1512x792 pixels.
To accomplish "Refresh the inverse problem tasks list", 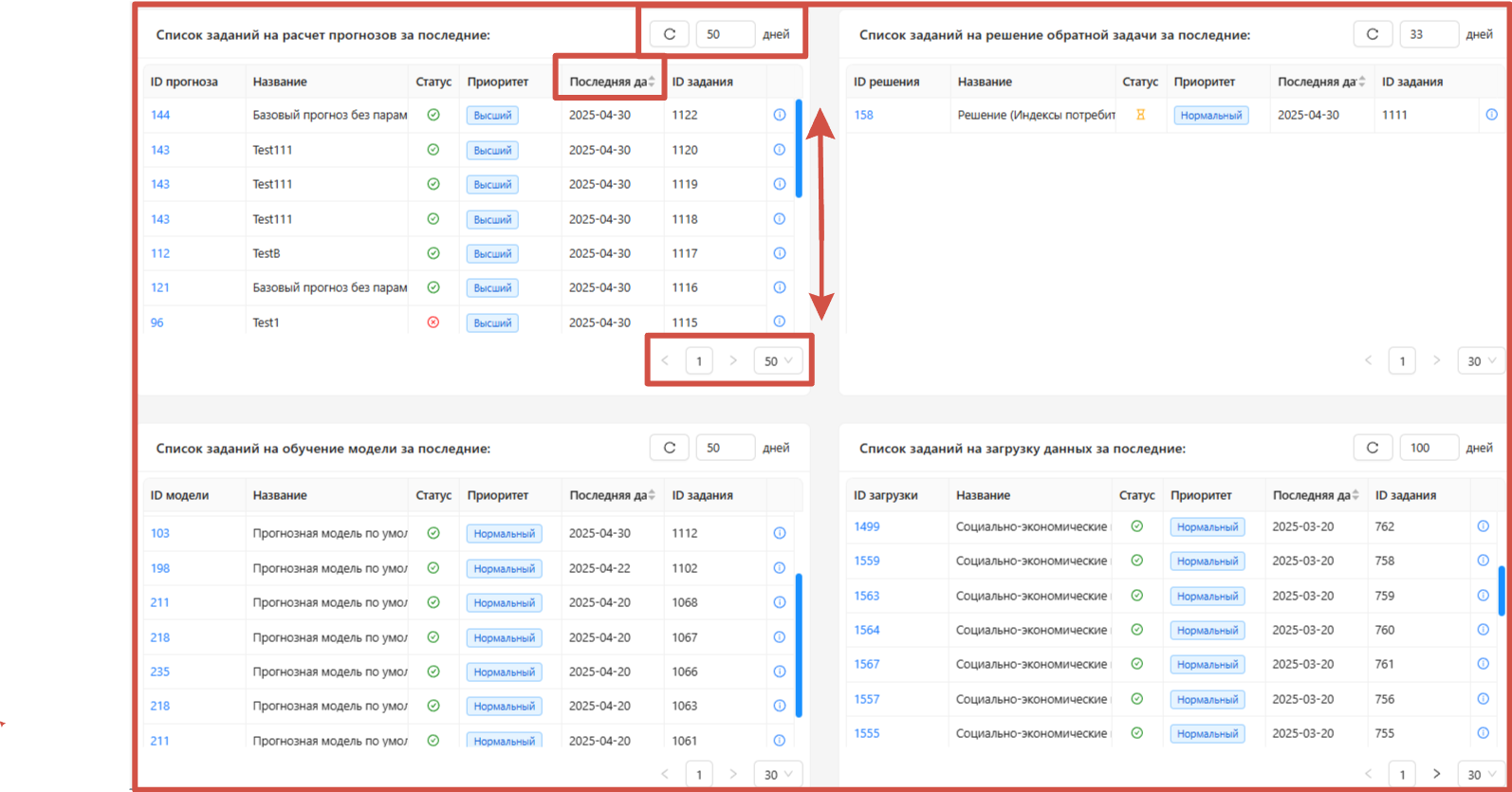I will pyautogui.click(x=1373, y=34).
